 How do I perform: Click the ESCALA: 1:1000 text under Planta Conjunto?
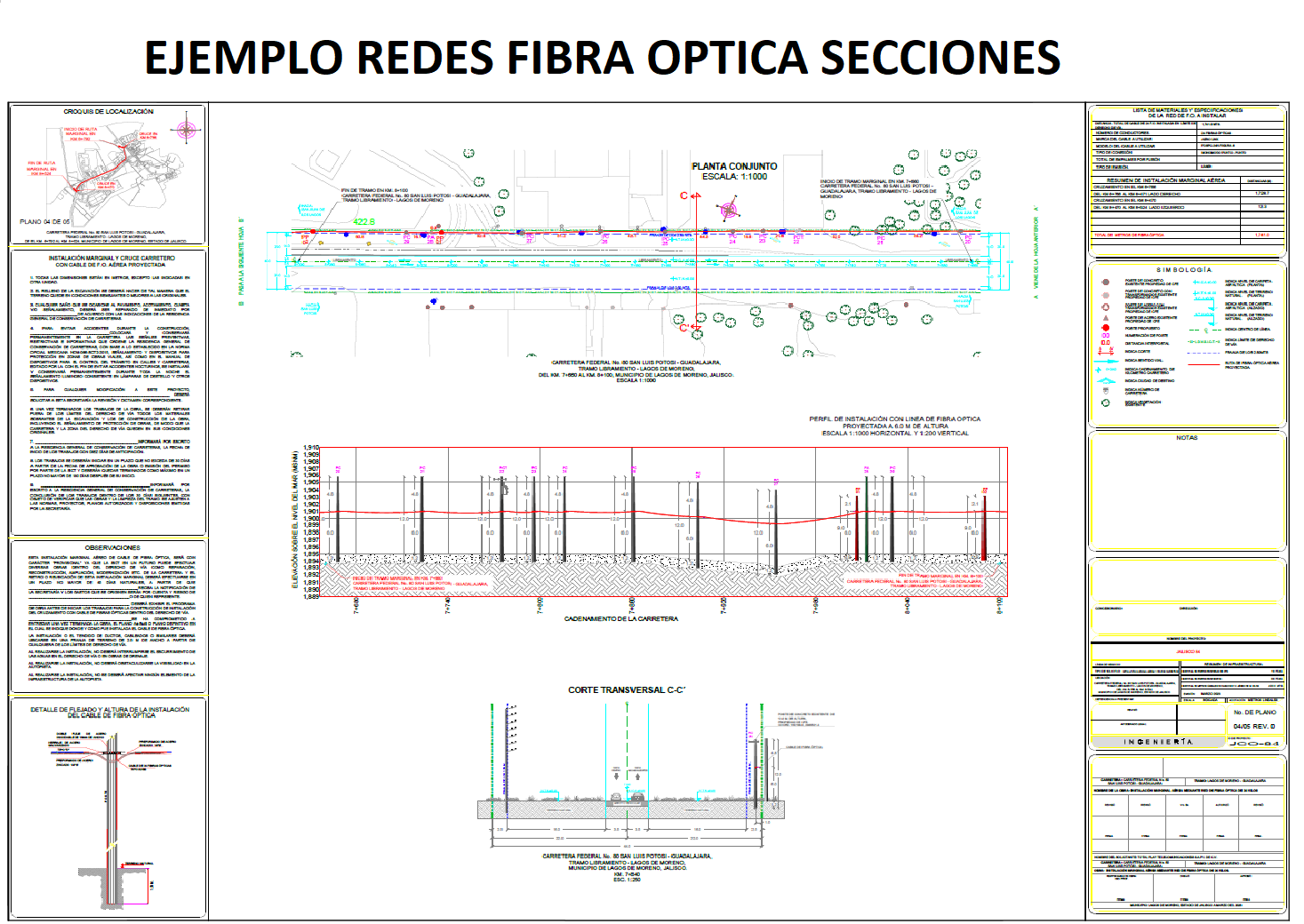734,177
